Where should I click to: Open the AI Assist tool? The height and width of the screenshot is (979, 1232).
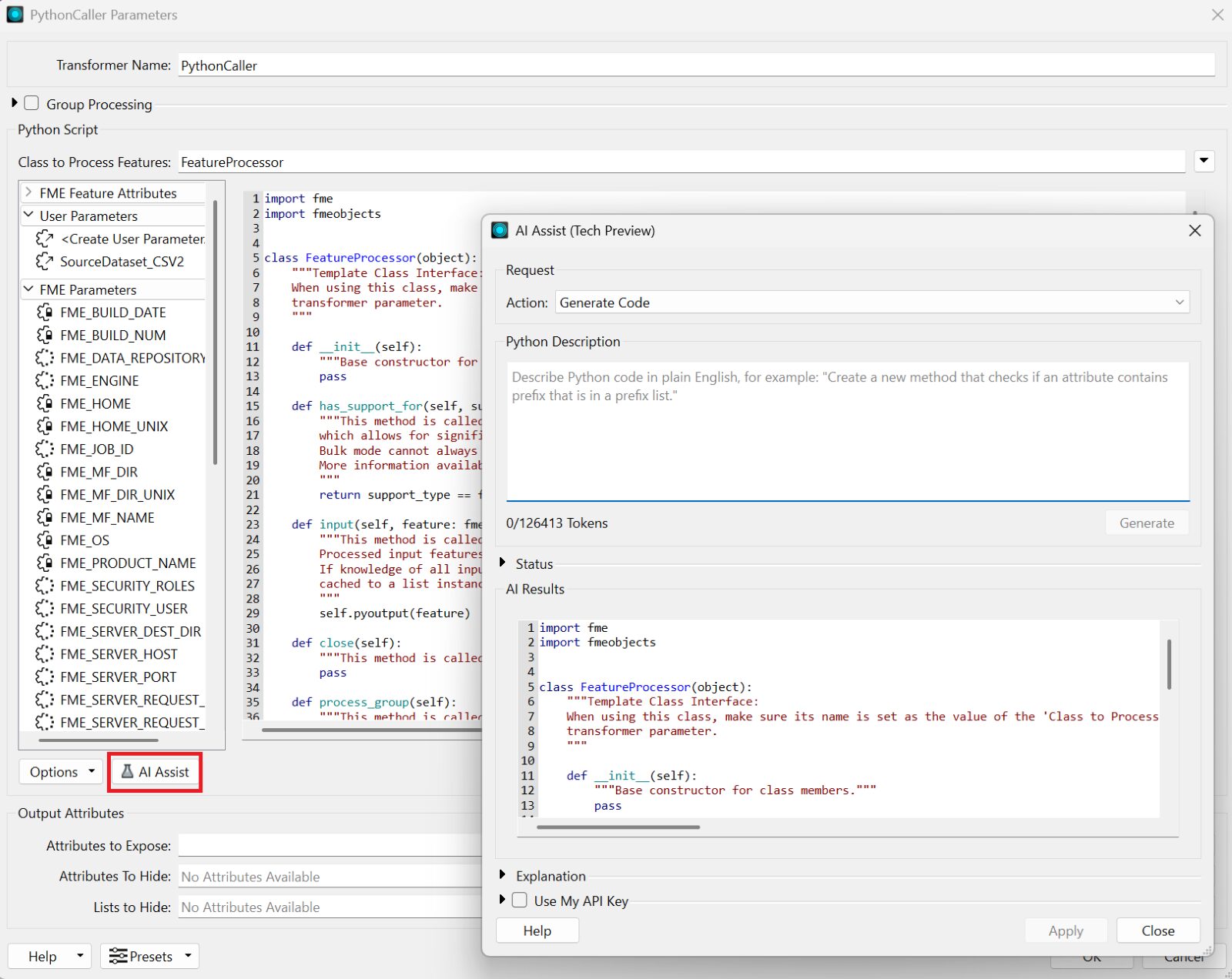(155, 771)
